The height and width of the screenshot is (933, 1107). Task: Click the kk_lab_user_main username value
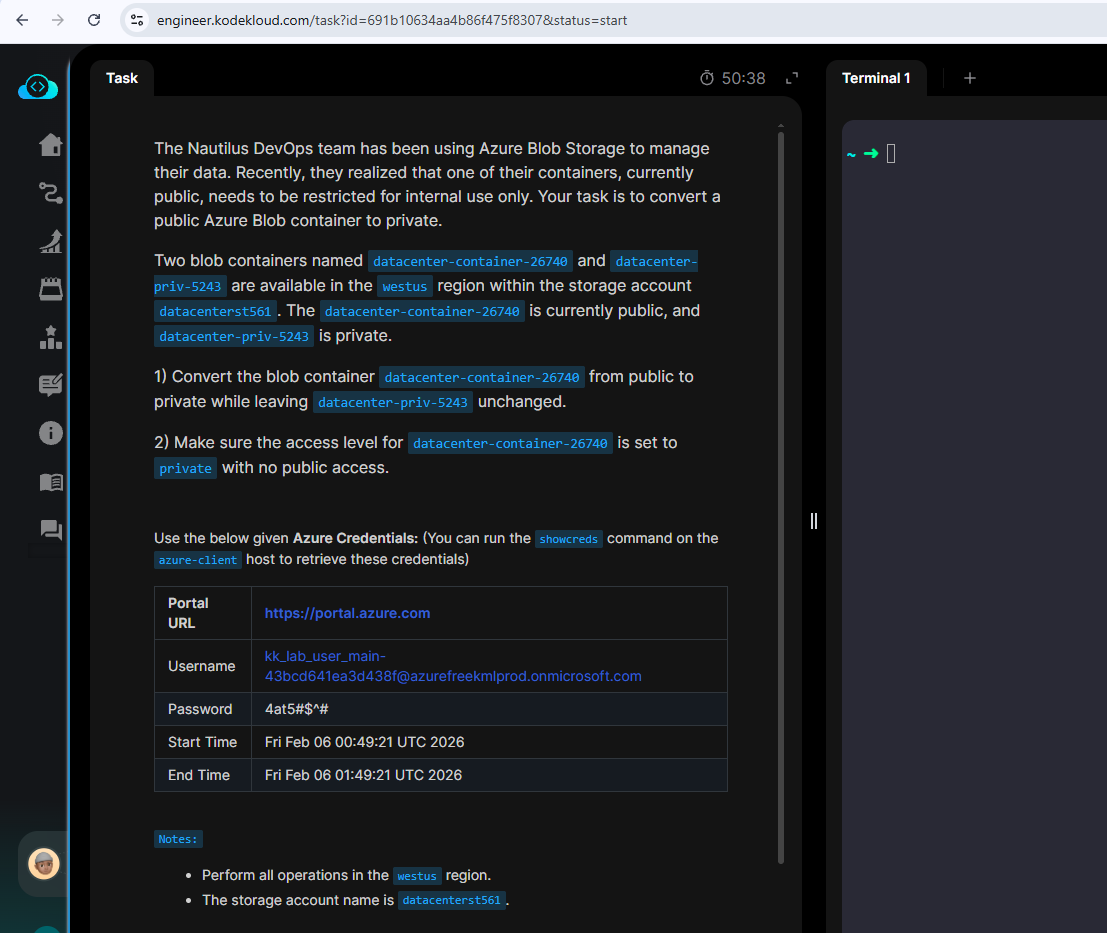[x=453, y=666]
